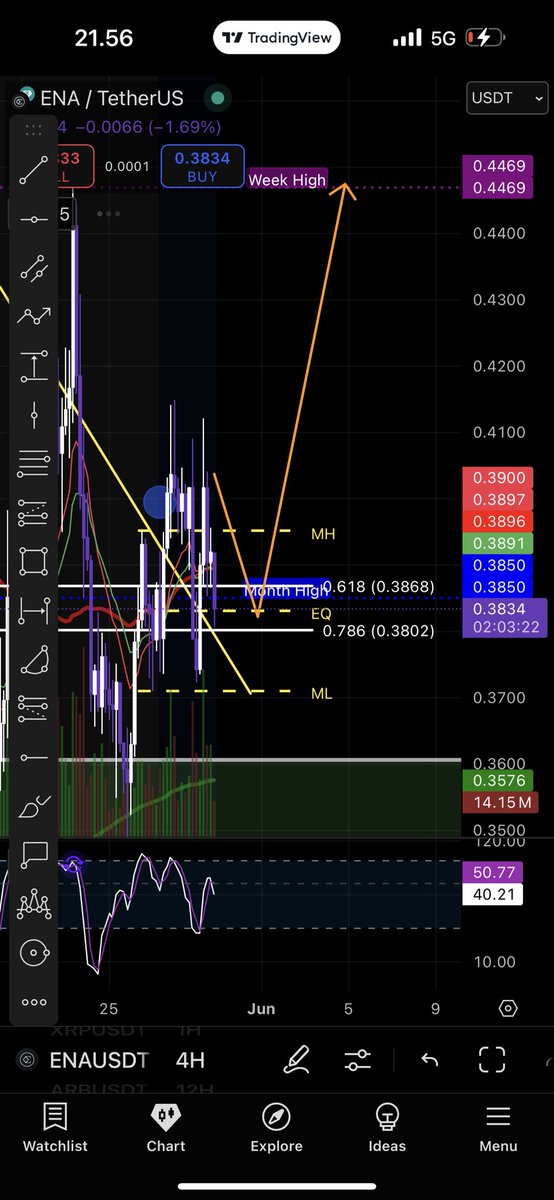This screenshot has height=1200, width=554.
Task: Select the Month High label
Action: [286, 591]
